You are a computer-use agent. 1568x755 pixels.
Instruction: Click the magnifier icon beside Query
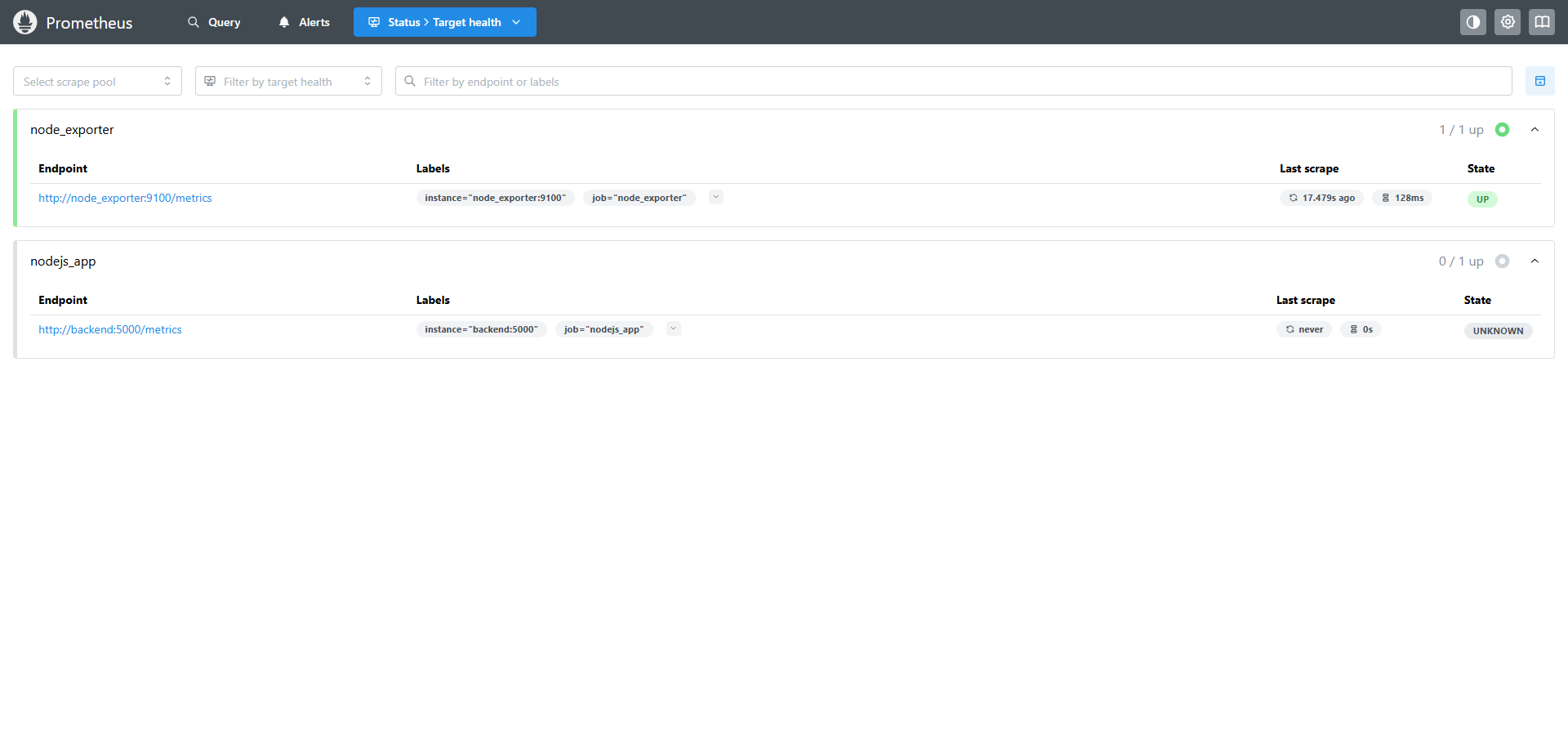tap(194, 22)
